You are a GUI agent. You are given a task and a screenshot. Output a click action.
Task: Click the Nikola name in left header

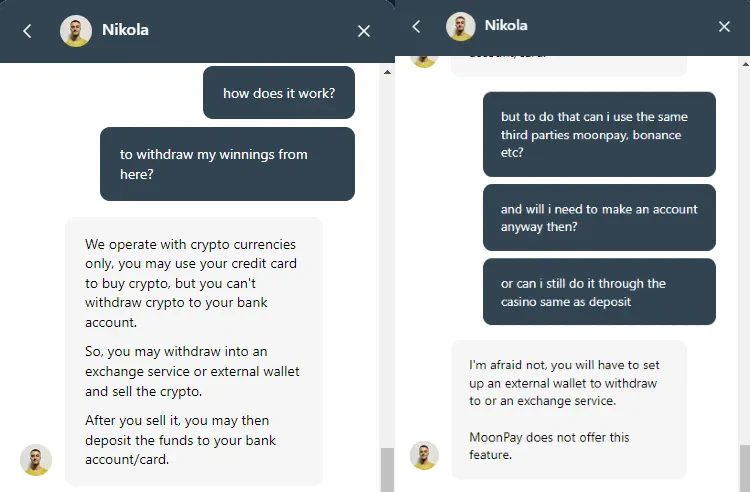tap(125, 30)
